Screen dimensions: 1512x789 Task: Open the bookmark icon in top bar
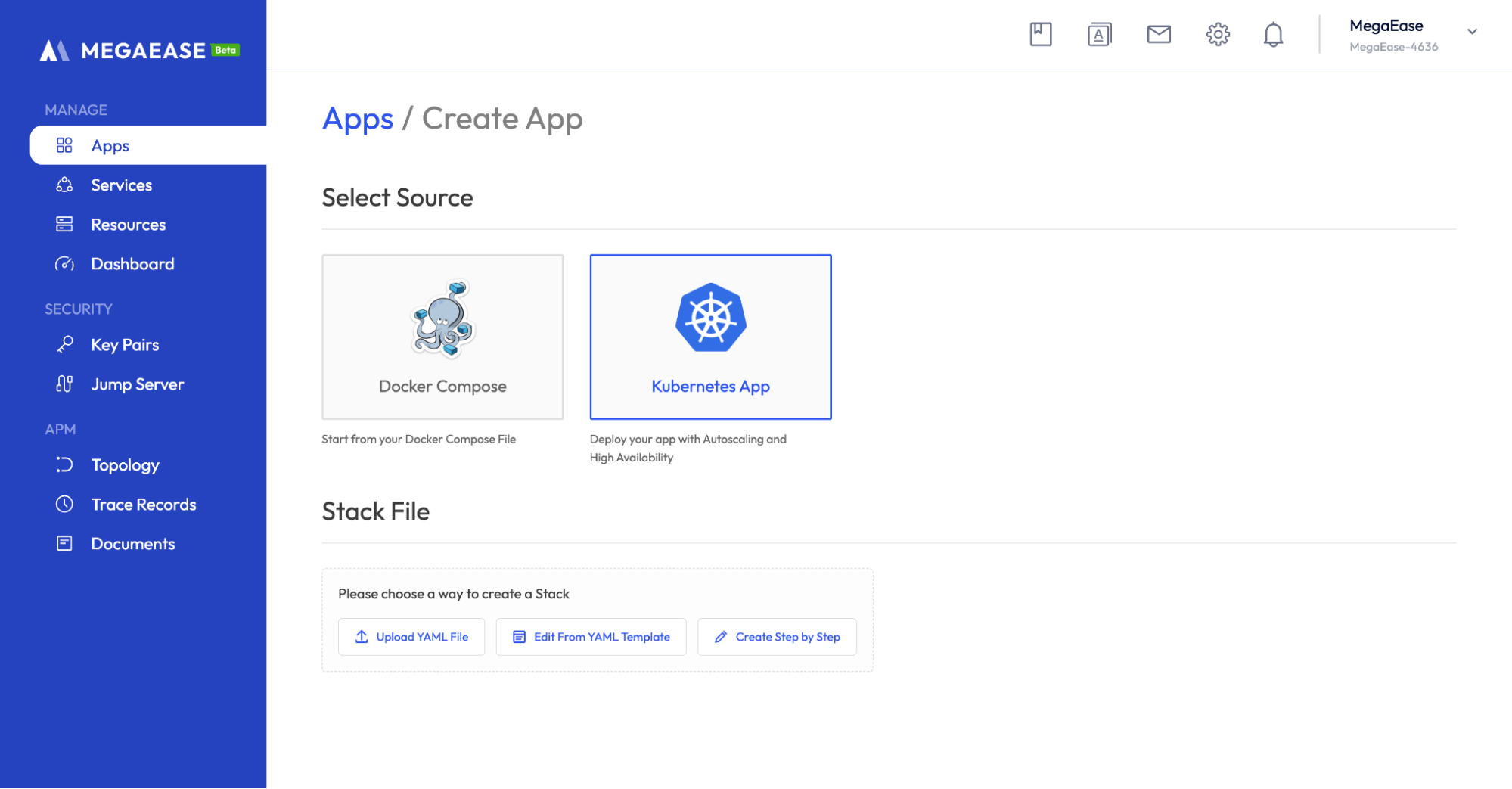(x=1040, y=34)
